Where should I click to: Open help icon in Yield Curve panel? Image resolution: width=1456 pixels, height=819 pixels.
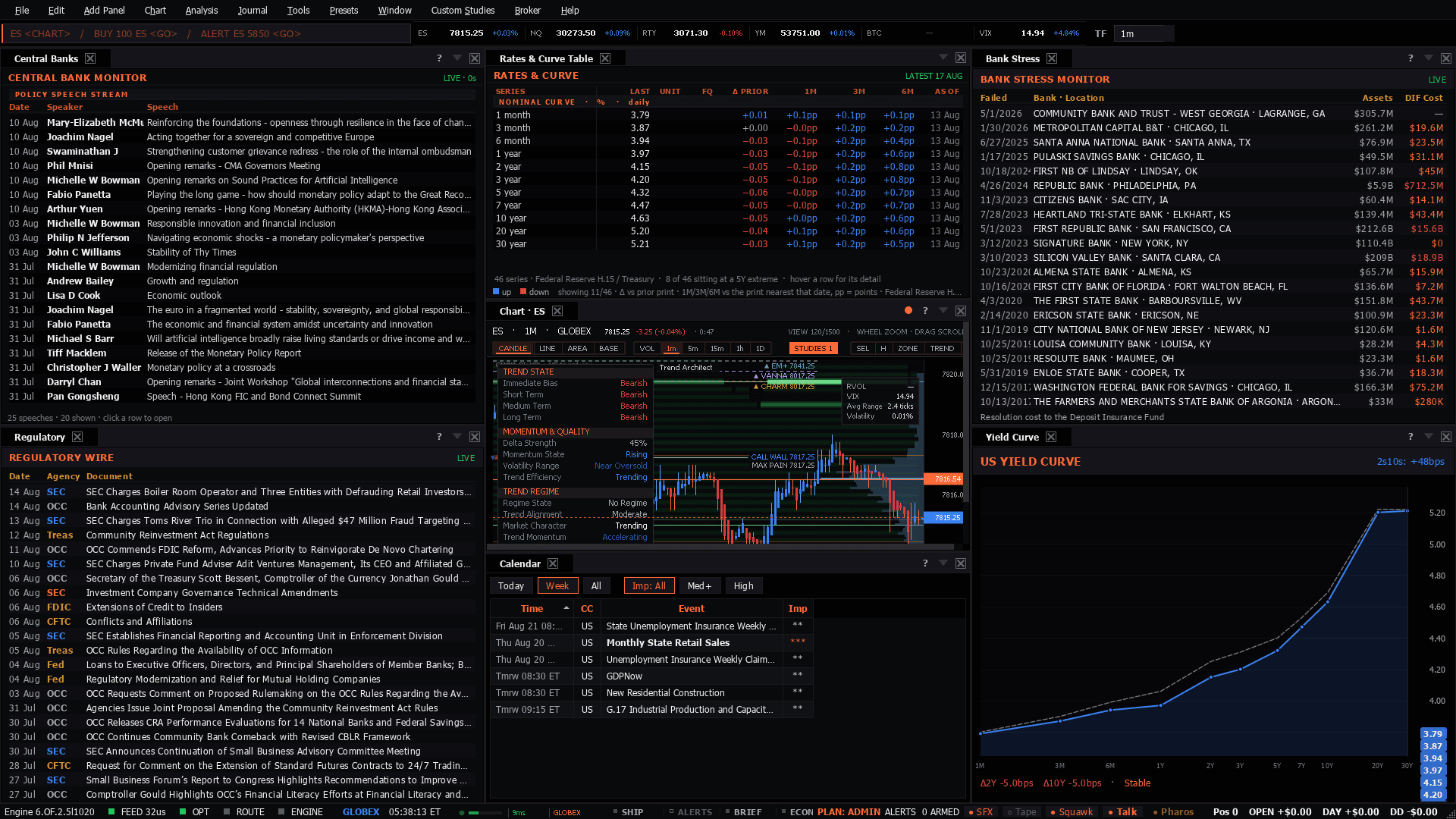tap(1410, 437)
